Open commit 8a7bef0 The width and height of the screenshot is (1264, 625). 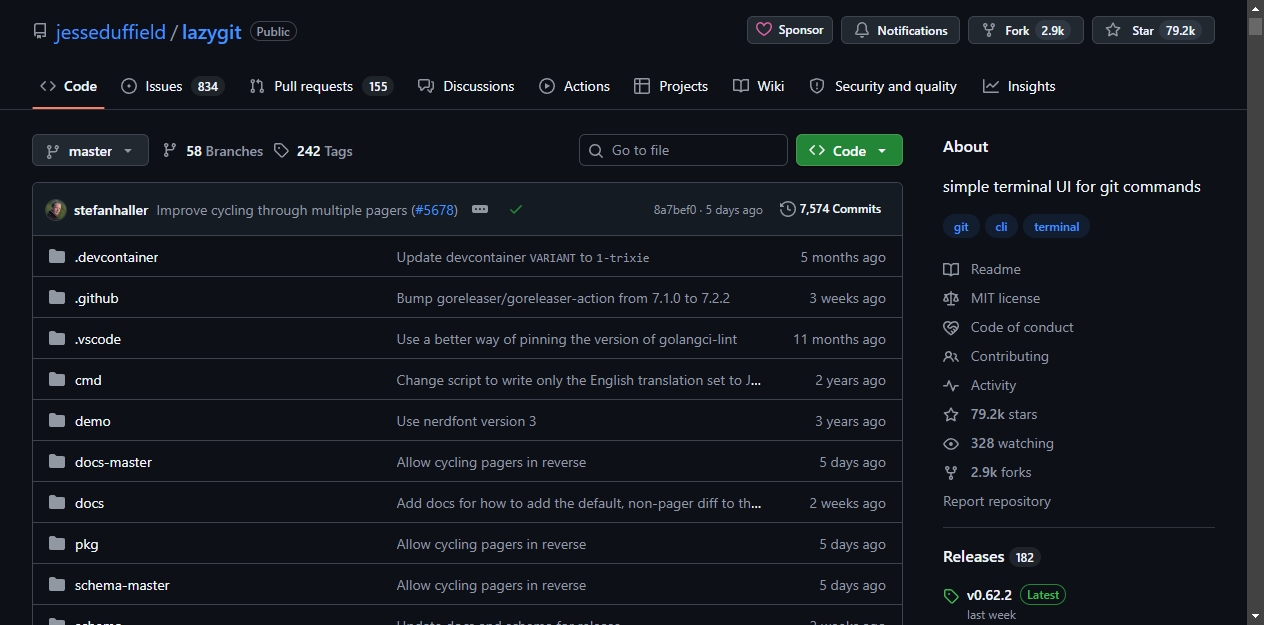675,210
